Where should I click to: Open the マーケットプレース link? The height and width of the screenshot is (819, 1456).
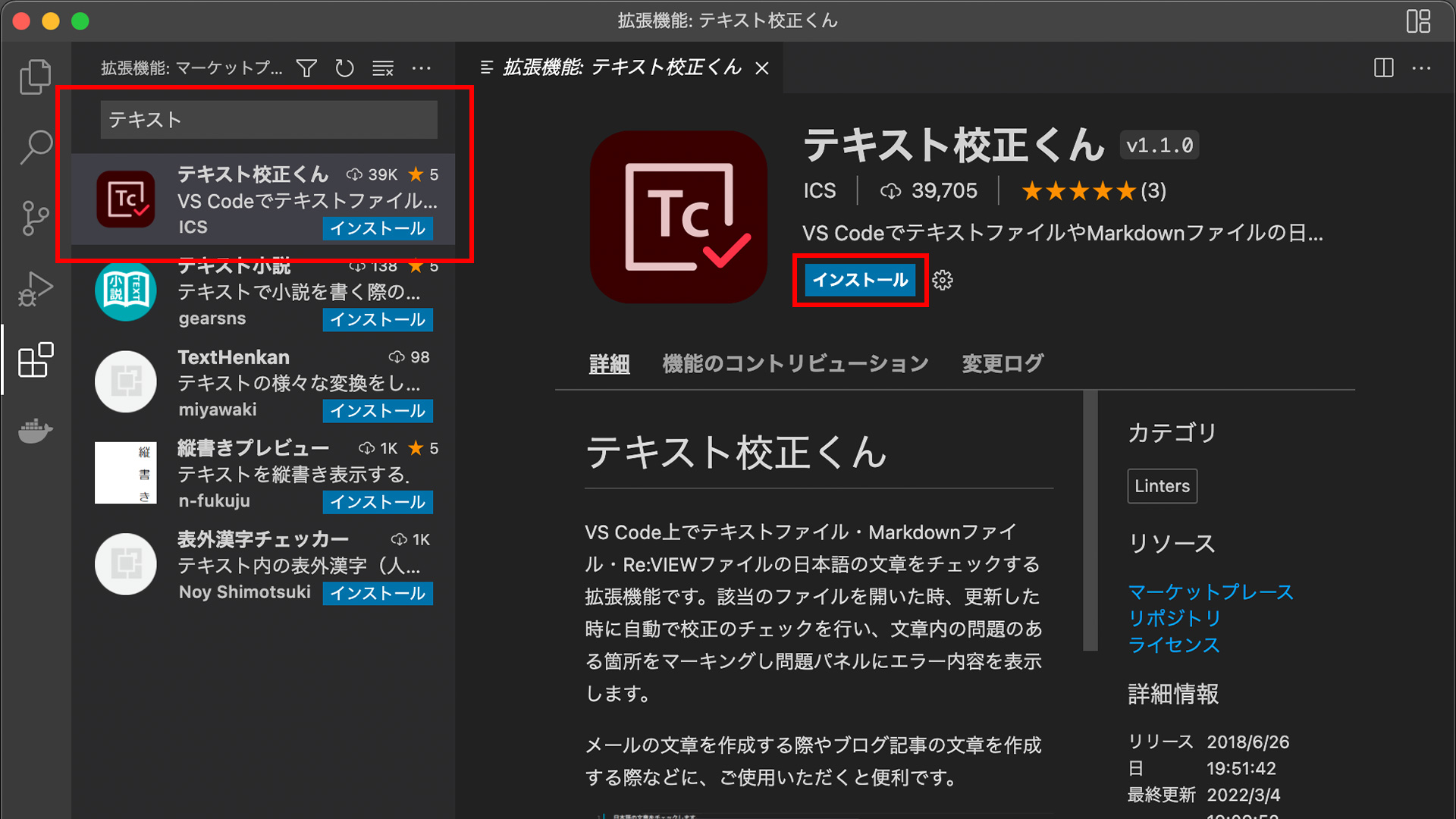pyautogui.click(x=1211, y=592)
